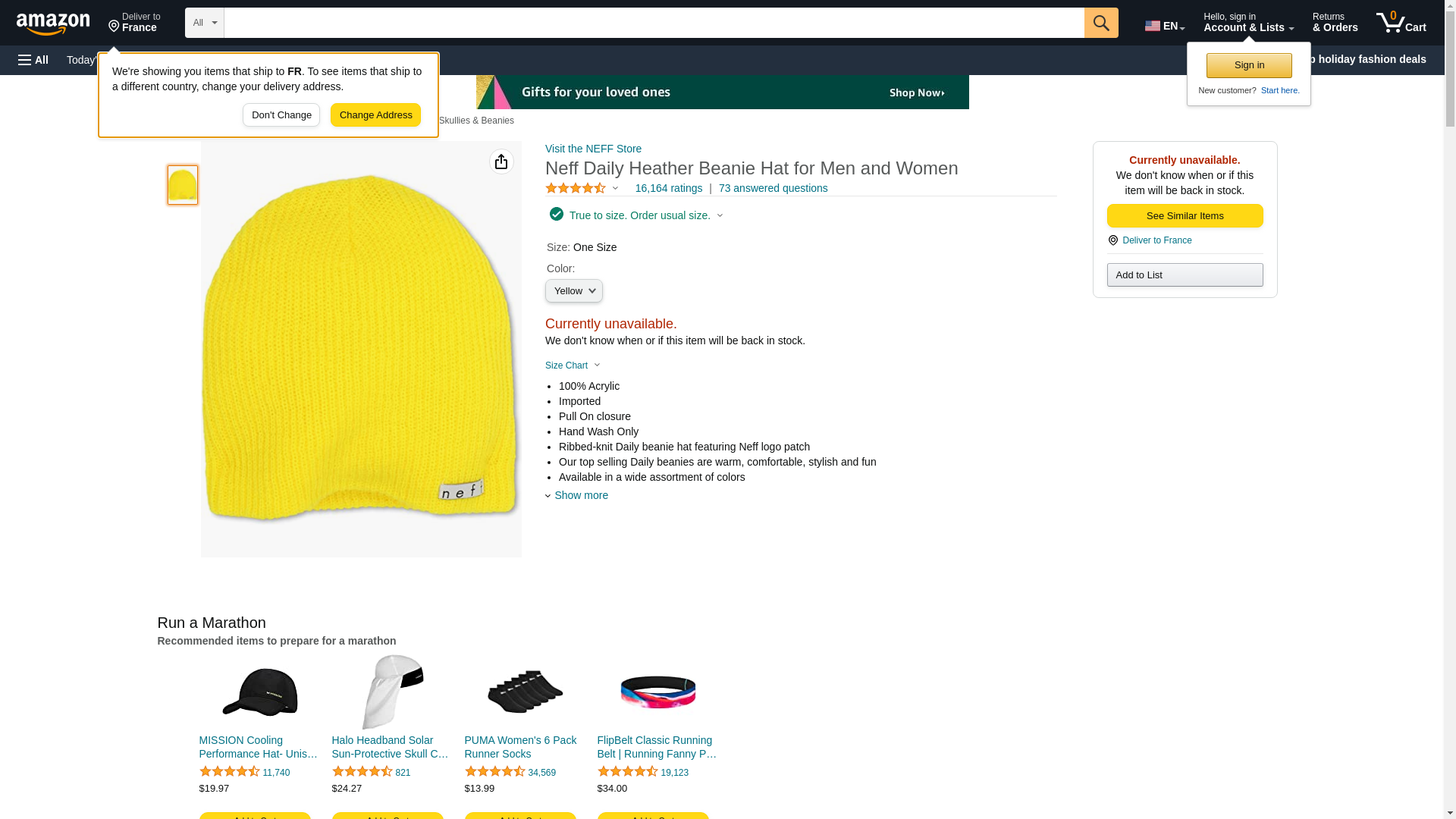Select the EN language flag
Viewport: 1456px width, 819px height.
pos(1164,26)
